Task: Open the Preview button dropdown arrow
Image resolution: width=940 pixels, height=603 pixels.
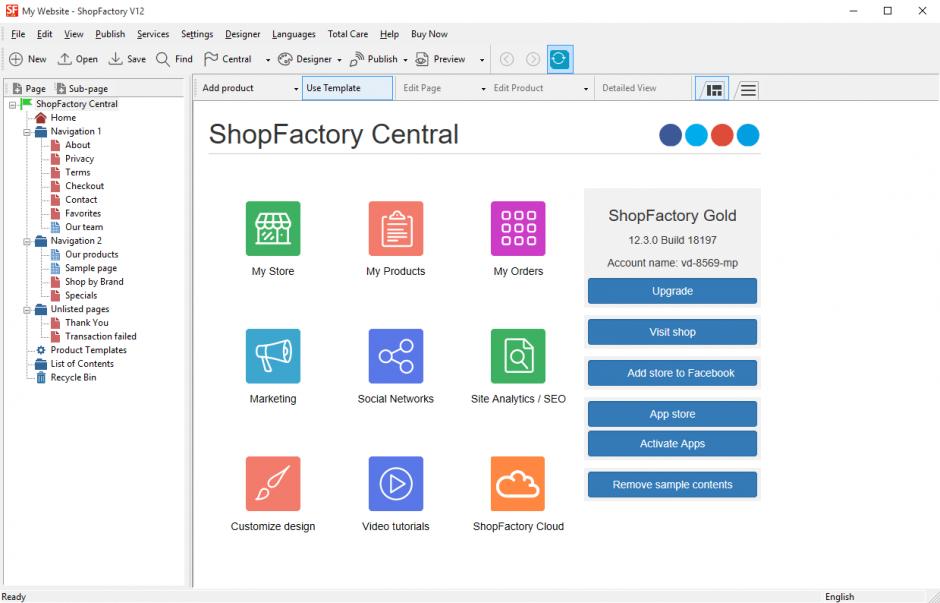Action: [x=482, y=60]
